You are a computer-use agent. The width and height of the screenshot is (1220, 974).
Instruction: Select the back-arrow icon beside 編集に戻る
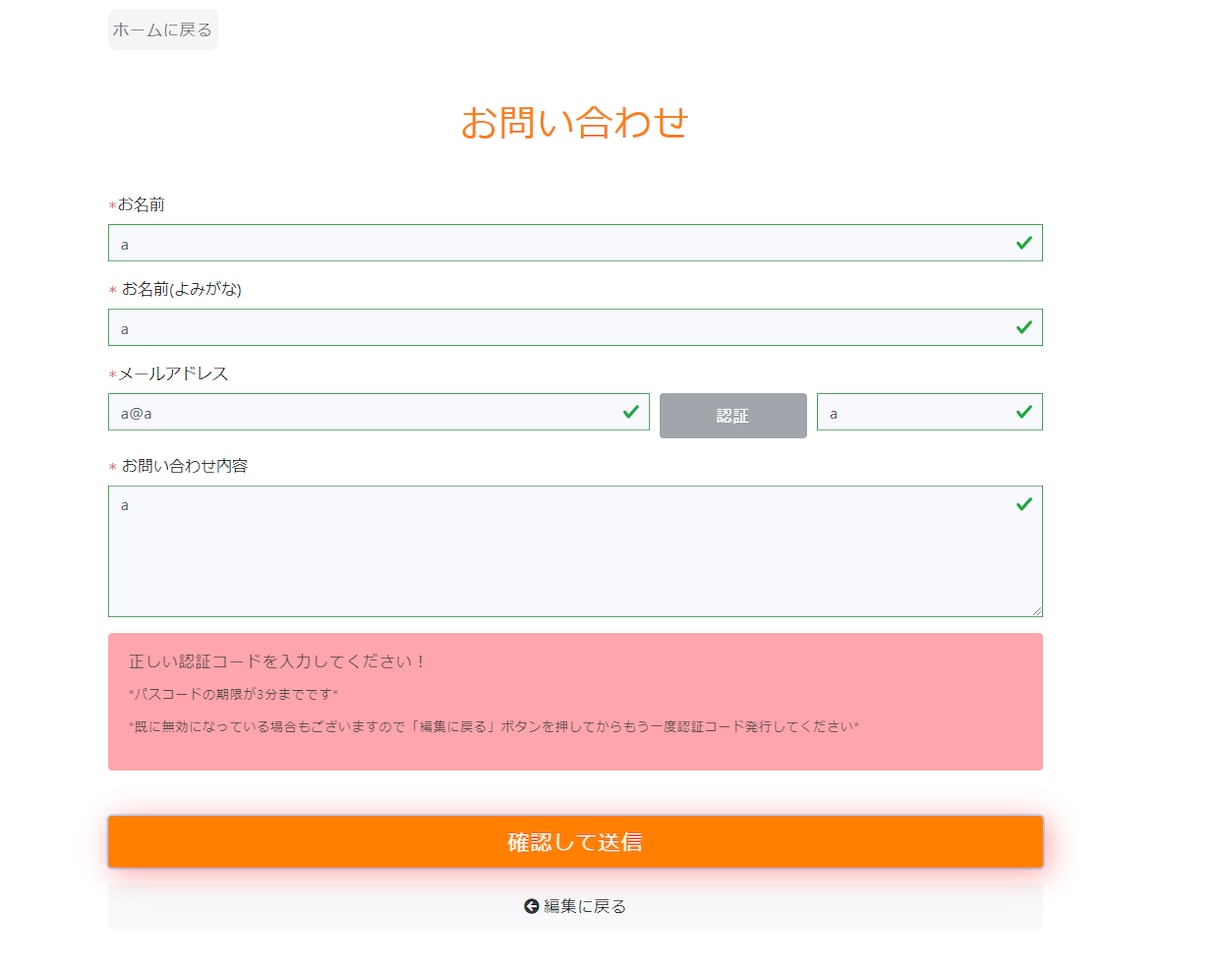531,906
